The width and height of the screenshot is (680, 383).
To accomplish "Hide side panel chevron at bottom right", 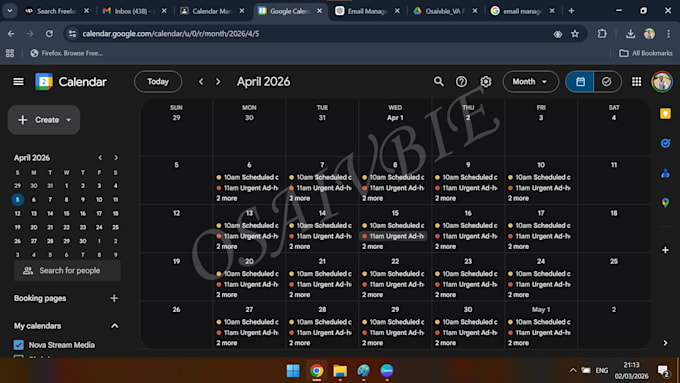I will click(x=665, y=343).
